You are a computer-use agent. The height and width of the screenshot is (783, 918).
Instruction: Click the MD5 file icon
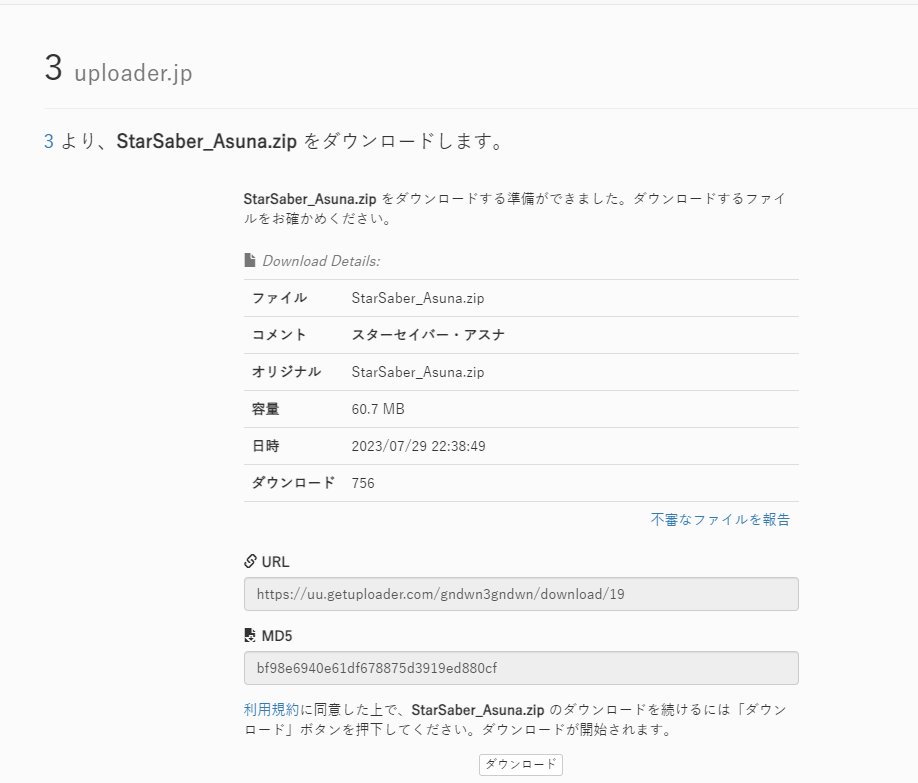tap(250, 635)
